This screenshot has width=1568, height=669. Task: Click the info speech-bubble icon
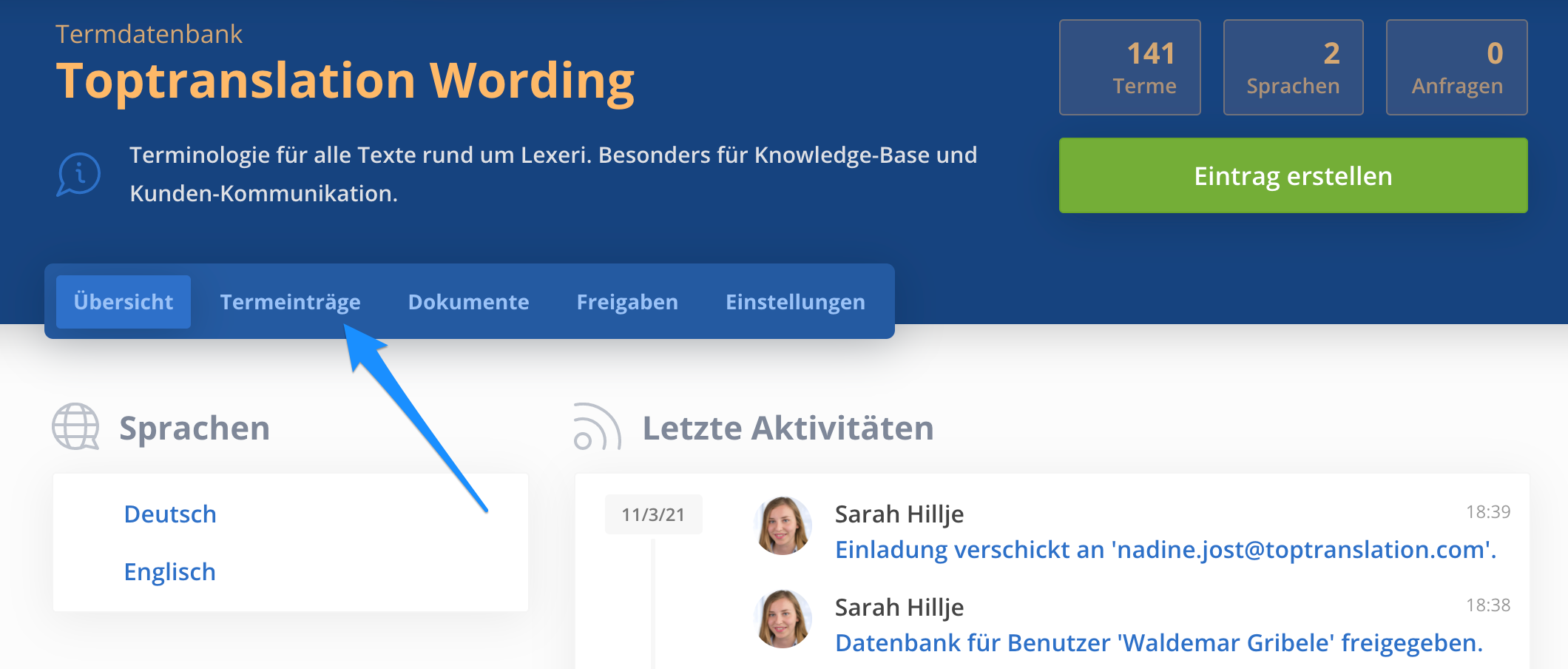pyautogui.click(x=78, y=175)
